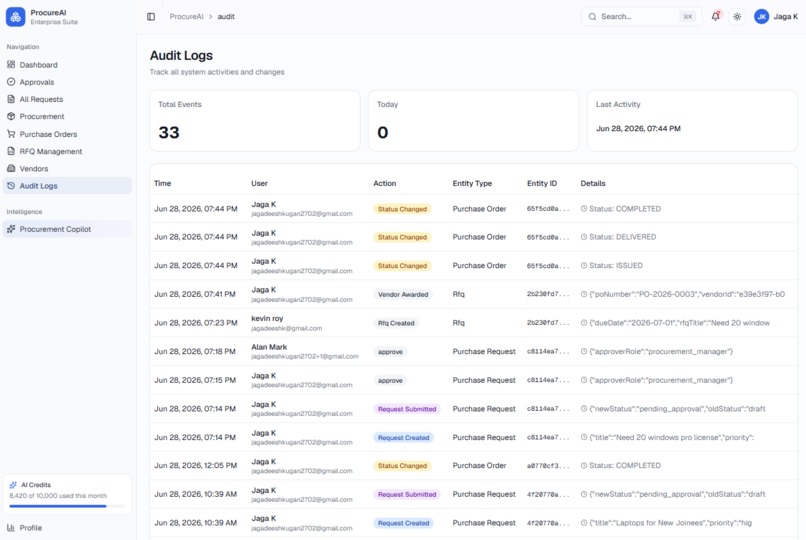Click Status Changed badge at 12:05 PM
Screen dimensions: 806x540
point(402,465)
